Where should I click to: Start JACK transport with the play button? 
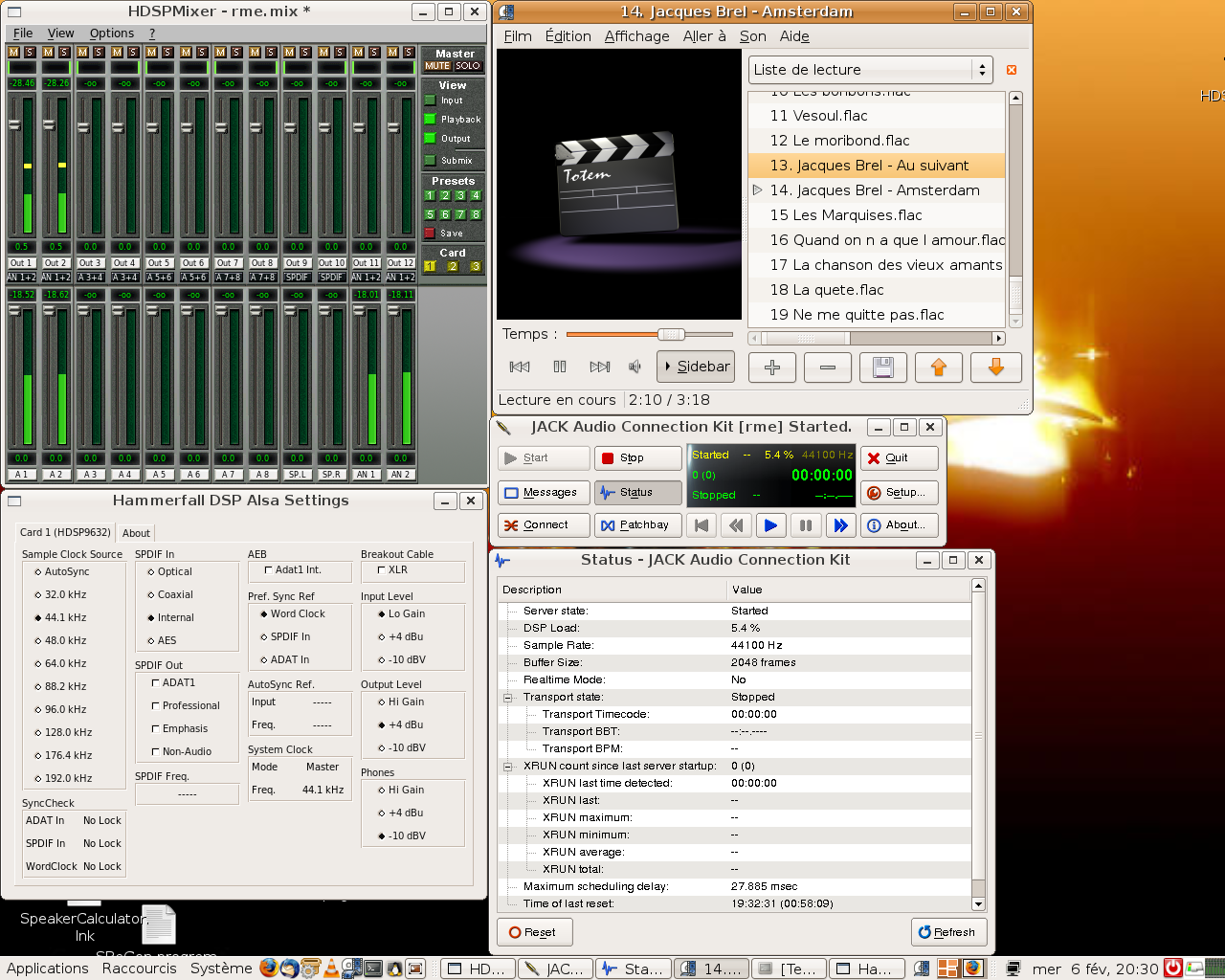(x=770, y=525)
